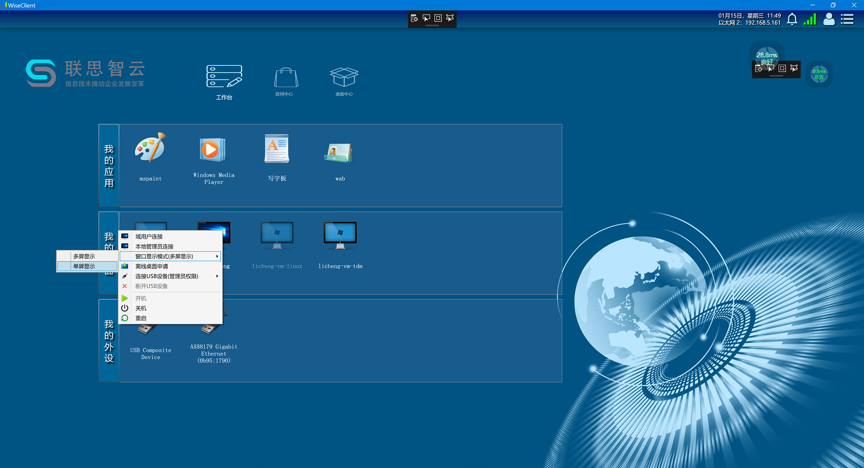Choose 本地管理员连接 from context menu
Image resolution: width=864 pixels, height=468 pixels.
coord(155,246)
